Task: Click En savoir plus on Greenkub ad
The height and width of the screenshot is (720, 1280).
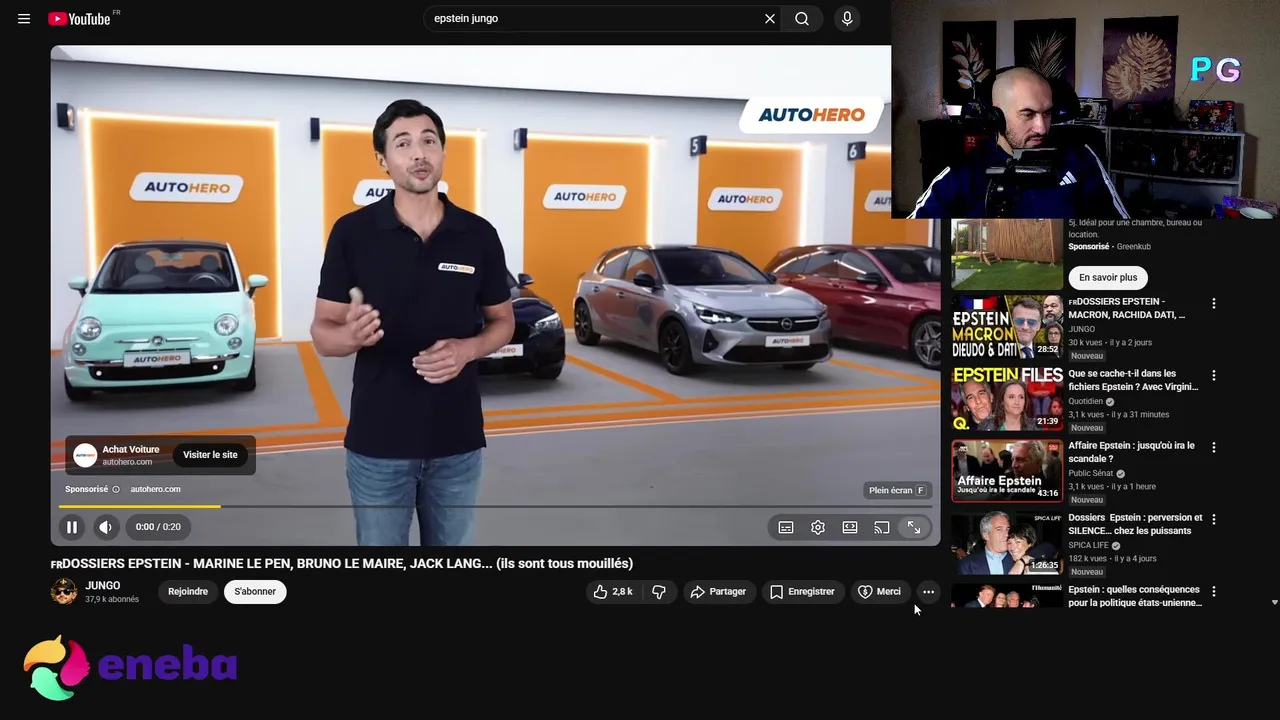Action: 1108,277
